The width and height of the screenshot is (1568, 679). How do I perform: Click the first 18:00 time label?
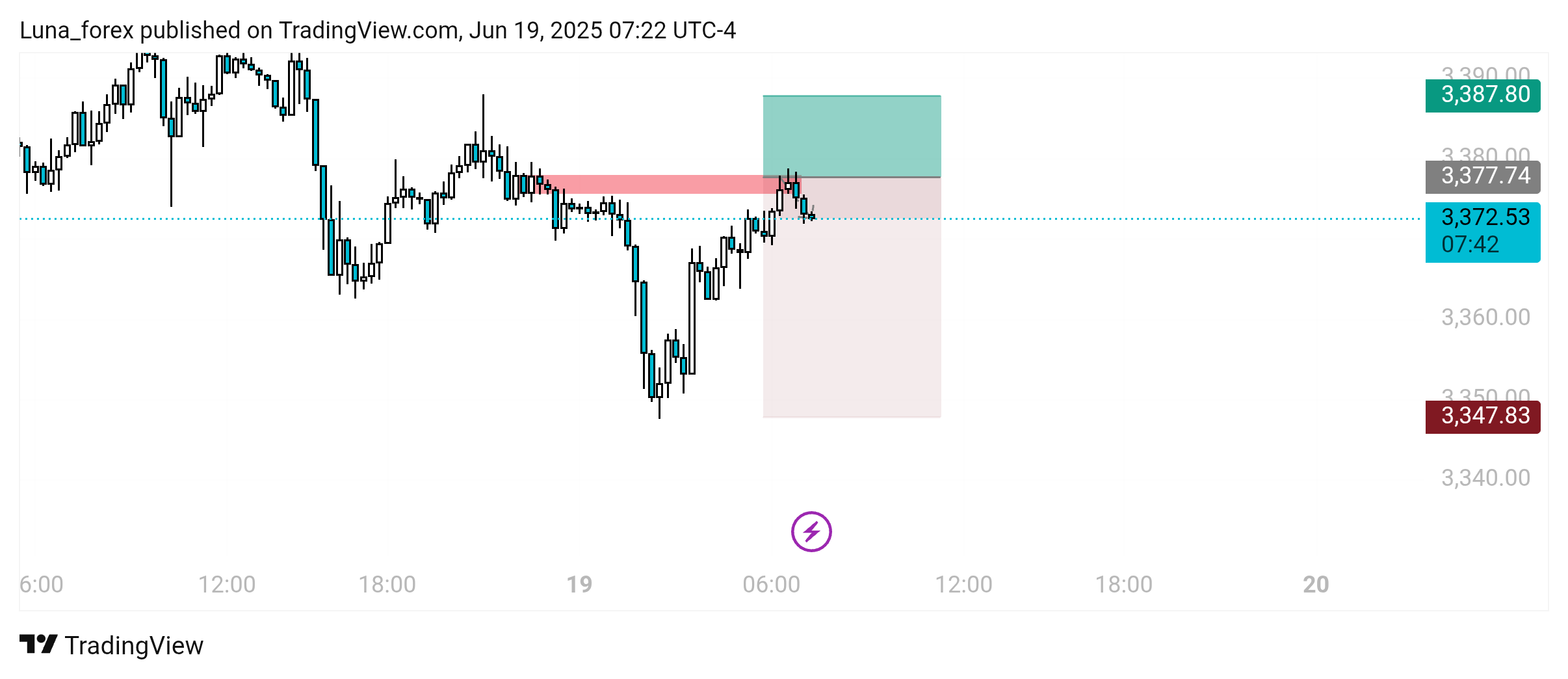[387, 584]
